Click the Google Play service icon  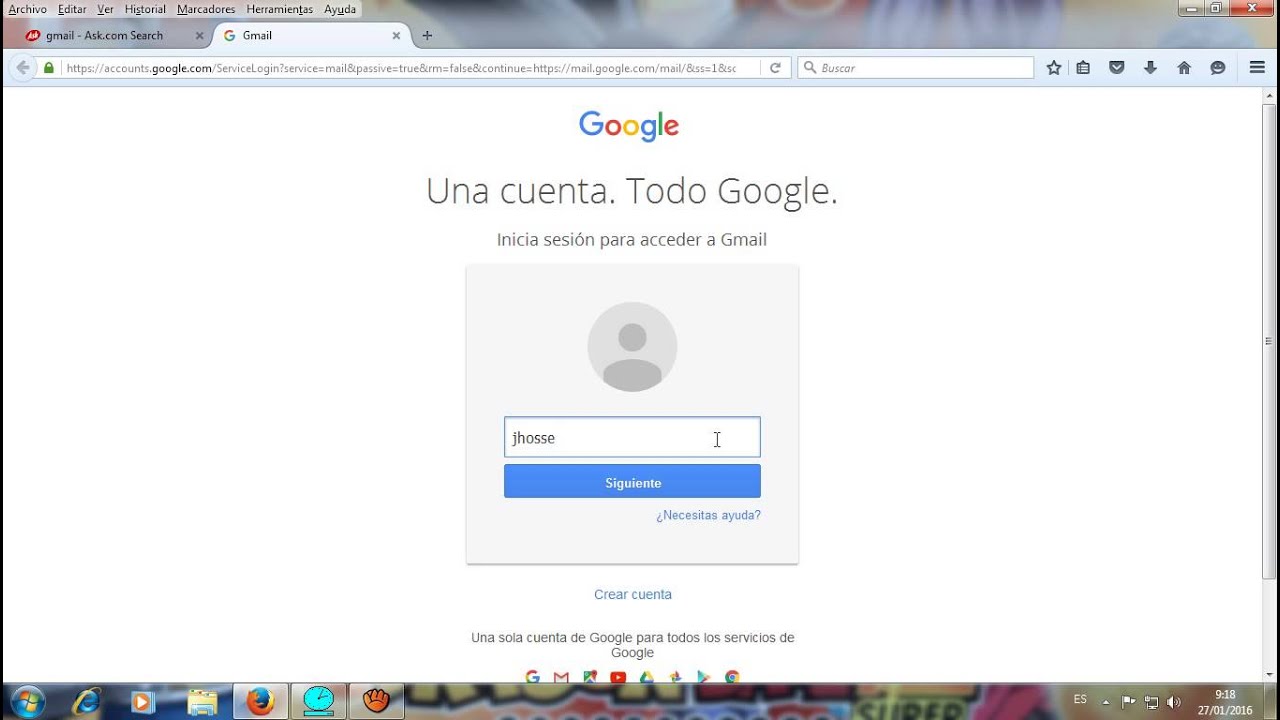tap(703, 677)
